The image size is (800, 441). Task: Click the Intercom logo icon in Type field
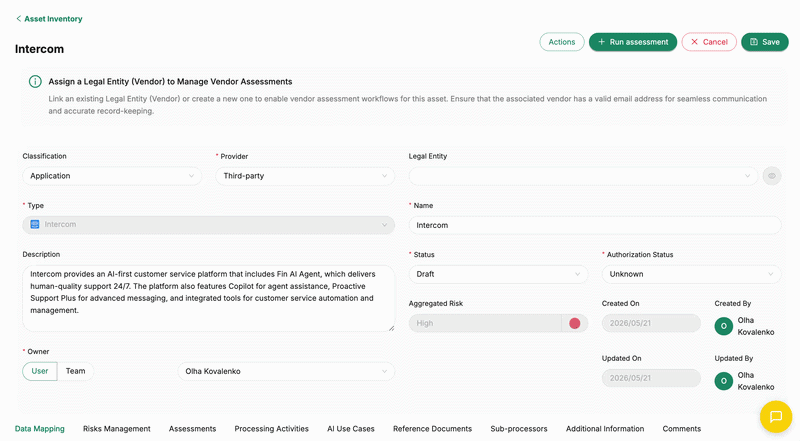click(35, 225)
